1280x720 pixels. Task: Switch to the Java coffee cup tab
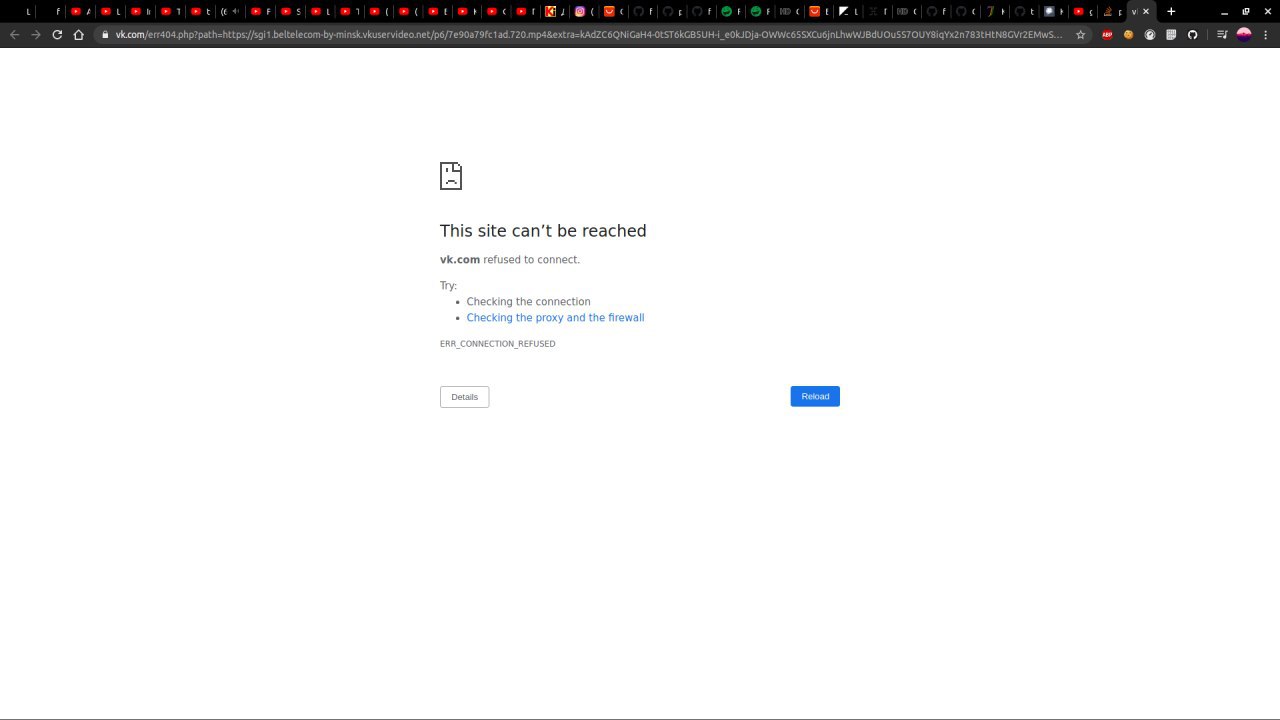pos(1111,11)
